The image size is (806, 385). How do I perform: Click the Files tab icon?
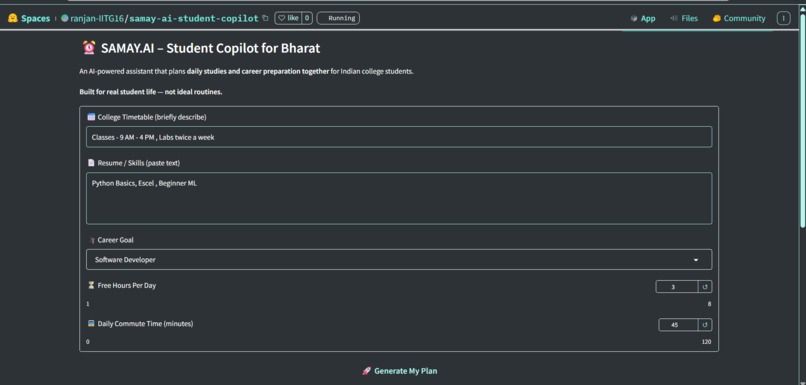(x=674, y=19)
